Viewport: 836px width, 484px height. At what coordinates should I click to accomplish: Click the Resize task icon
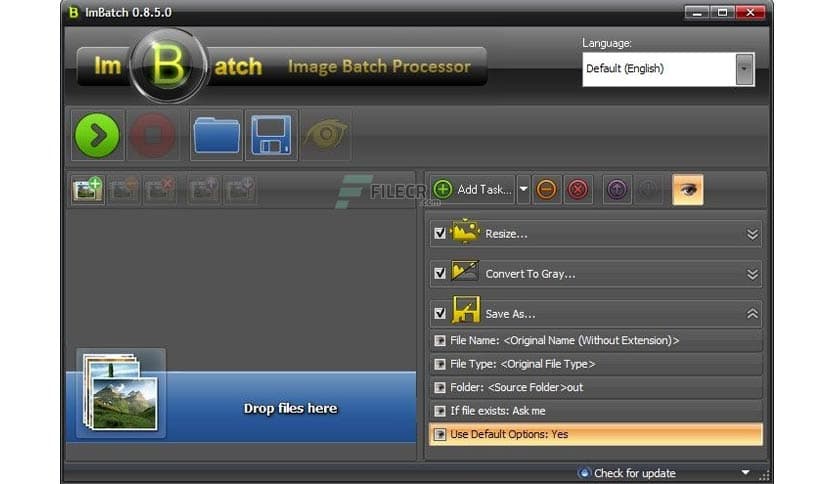pos(465,232)
